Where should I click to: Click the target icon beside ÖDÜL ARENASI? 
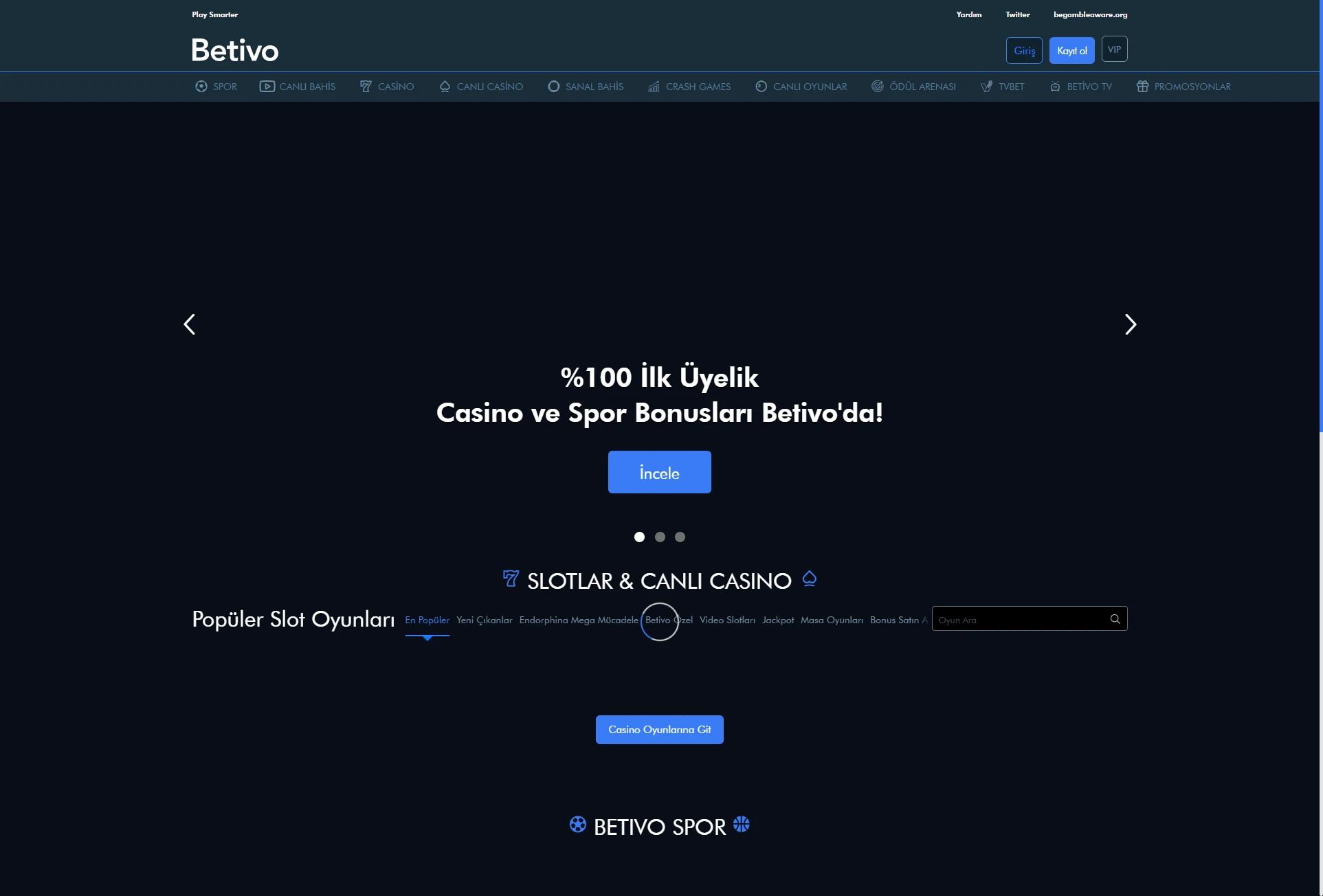878,87
